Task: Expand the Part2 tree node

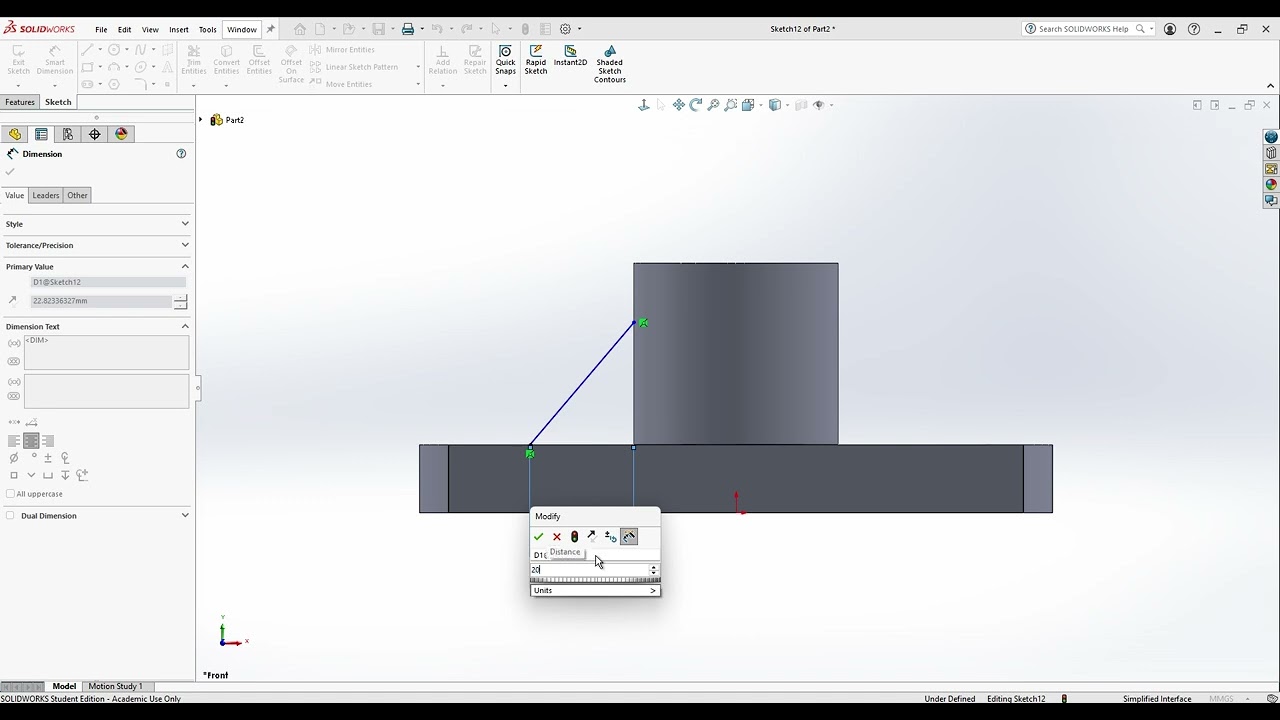Action: (x=201, y=120)
